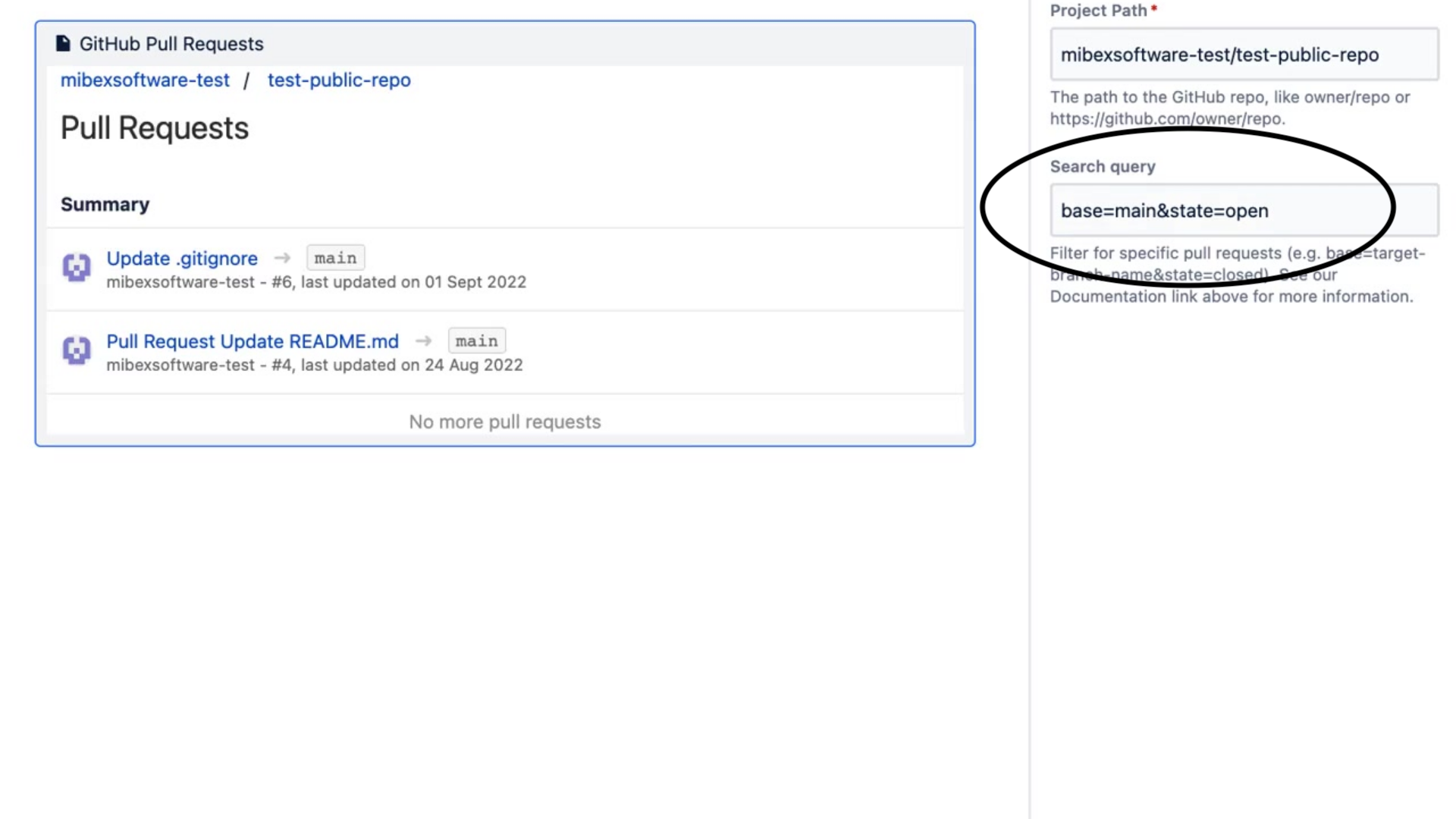
Task: Open the Update .gitignore pull request
Action: point(182,258)
